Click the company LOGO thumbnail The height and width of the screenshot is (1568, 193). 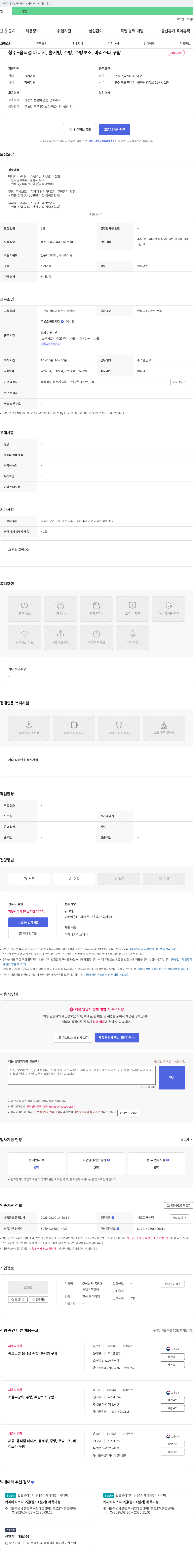click(28, 1287)
